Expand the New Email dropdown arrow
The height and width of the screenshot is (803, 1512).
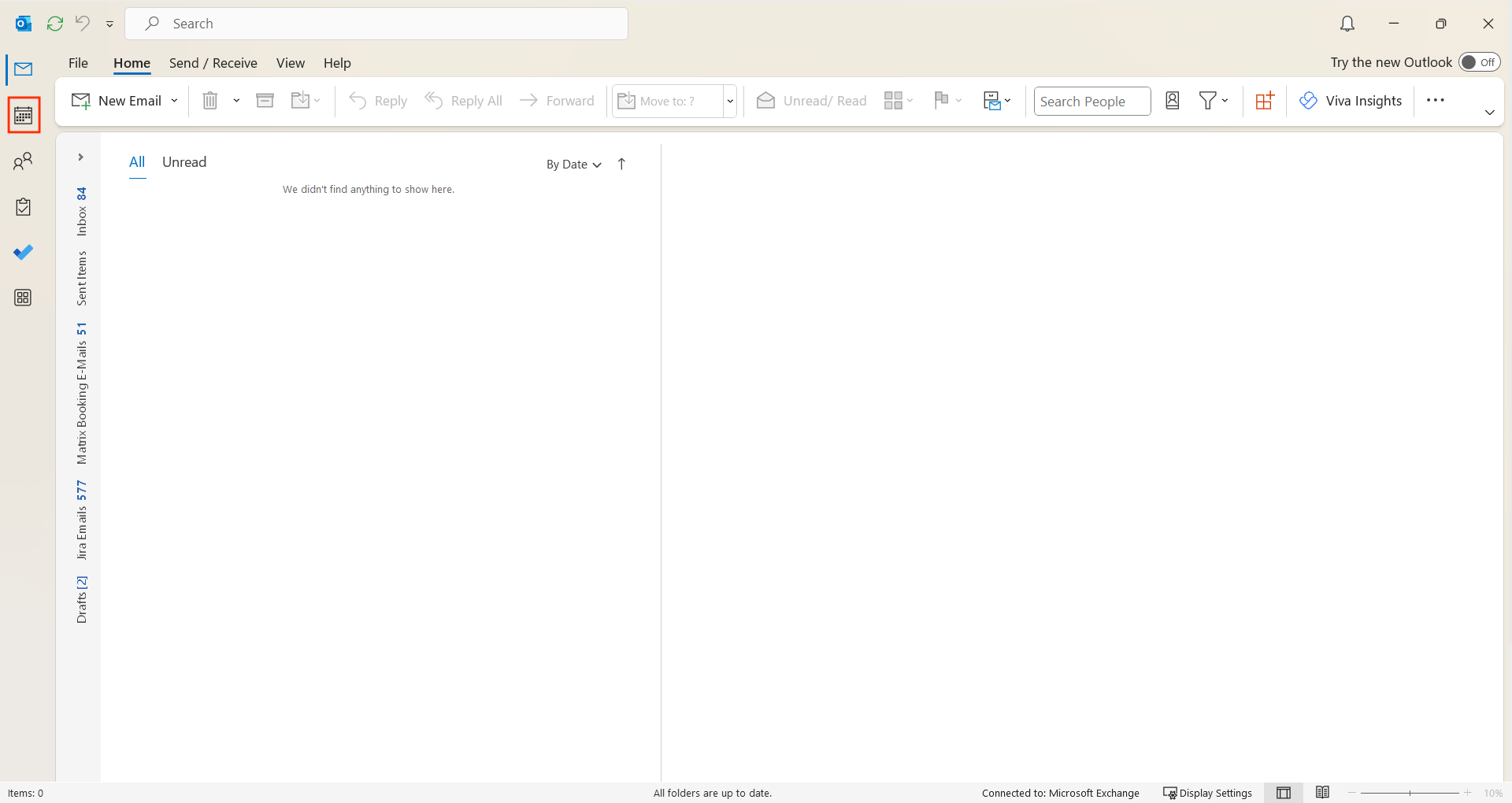tap(174, 101)
